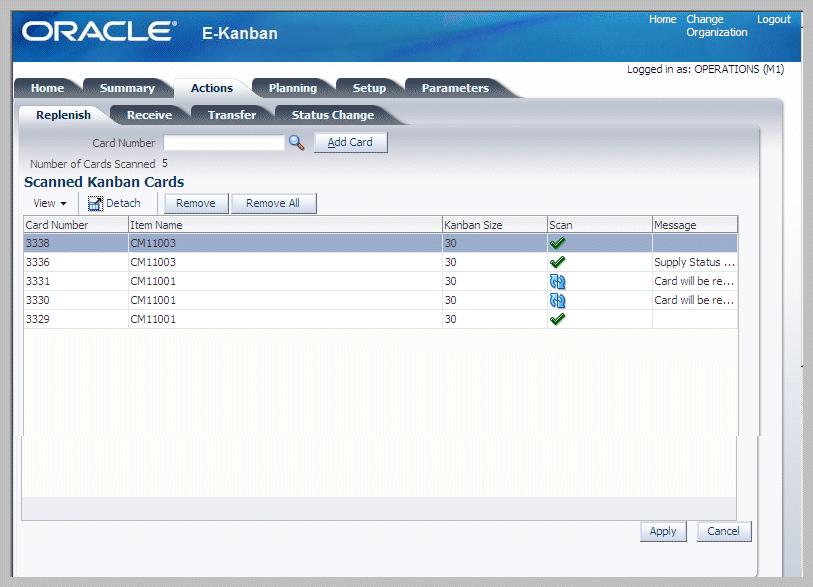Viewport: 813px width, 587px height.
Task: Switch to the Home main tab
Action: pyautogui.click(x=47, y=88)
